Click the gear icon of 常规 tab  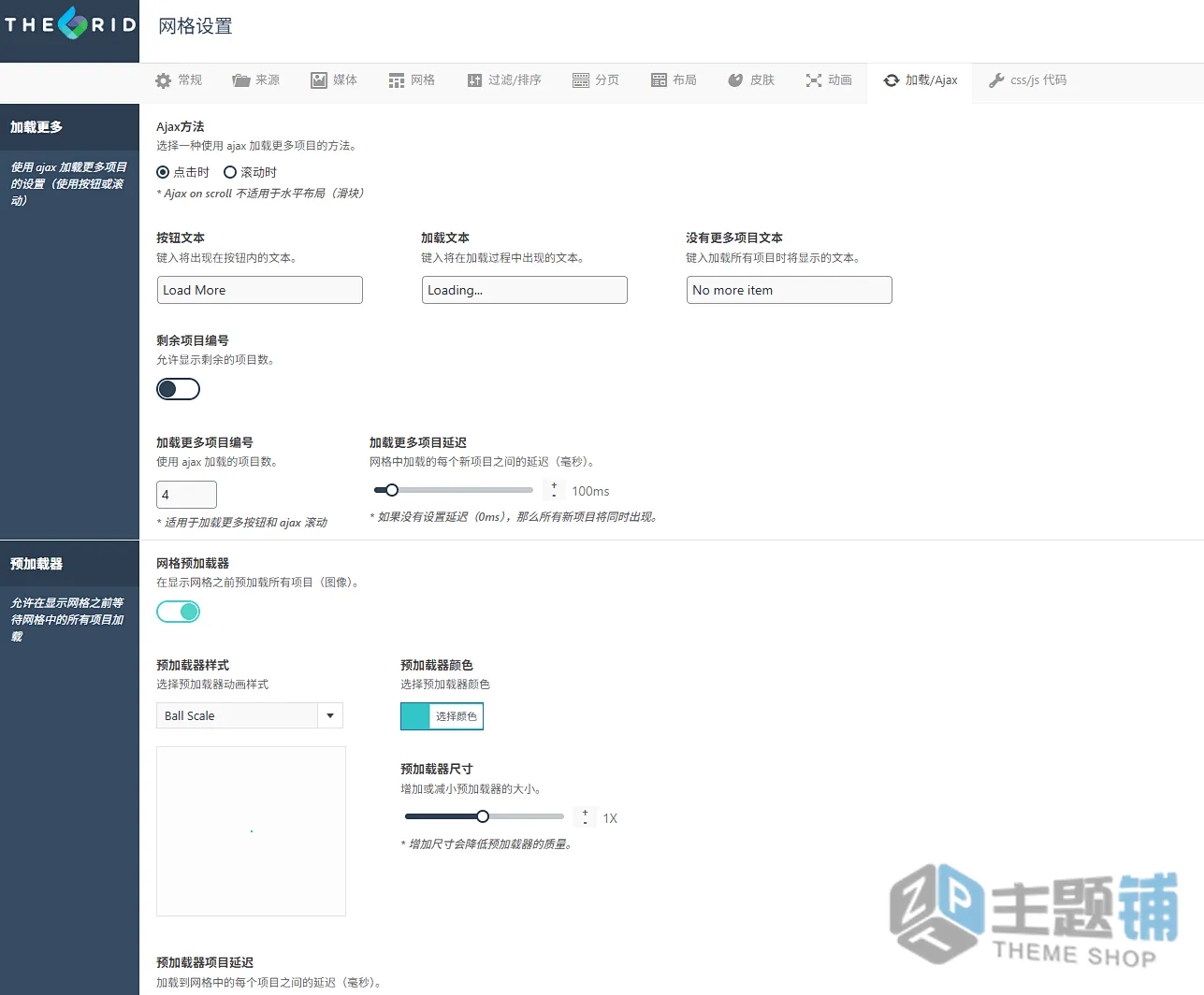click(x=164, y=80)
